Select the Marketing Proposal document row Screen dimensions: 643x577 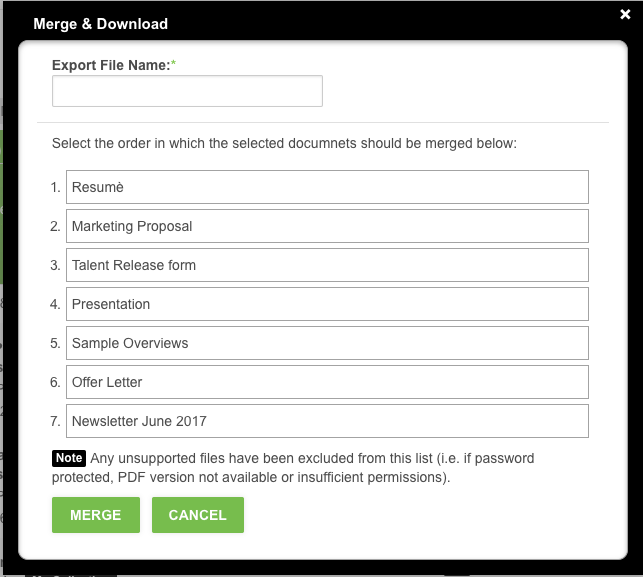pyautogui.click(x=327, y=226)
